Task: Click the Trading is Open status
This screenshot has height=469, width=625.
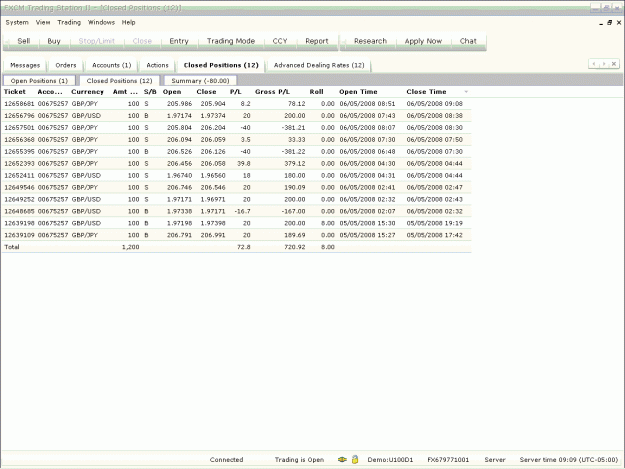Action: (299, 460)
